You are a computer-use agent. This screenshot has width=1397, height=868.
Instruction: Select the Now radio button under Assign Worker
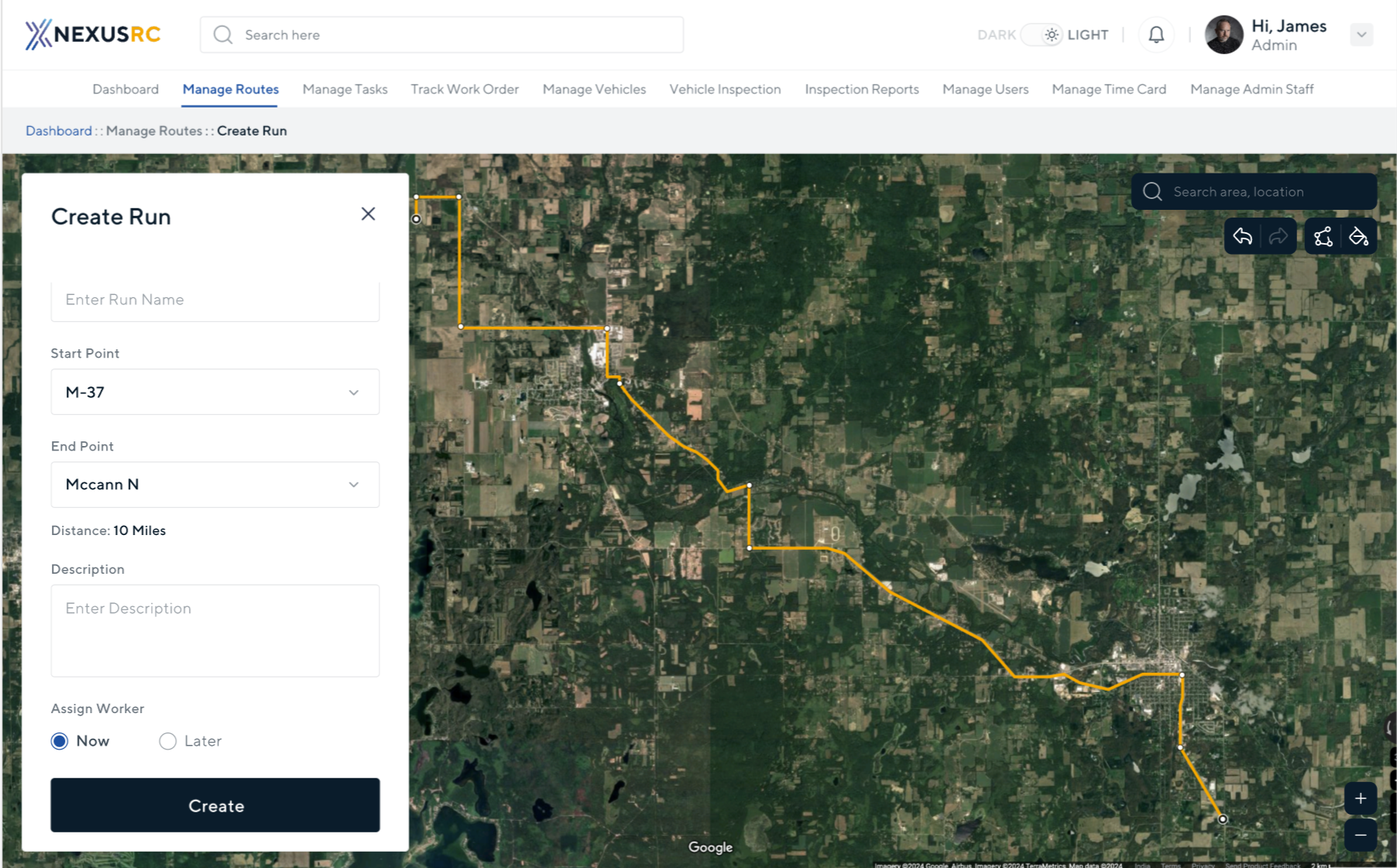tap(59, 741)
